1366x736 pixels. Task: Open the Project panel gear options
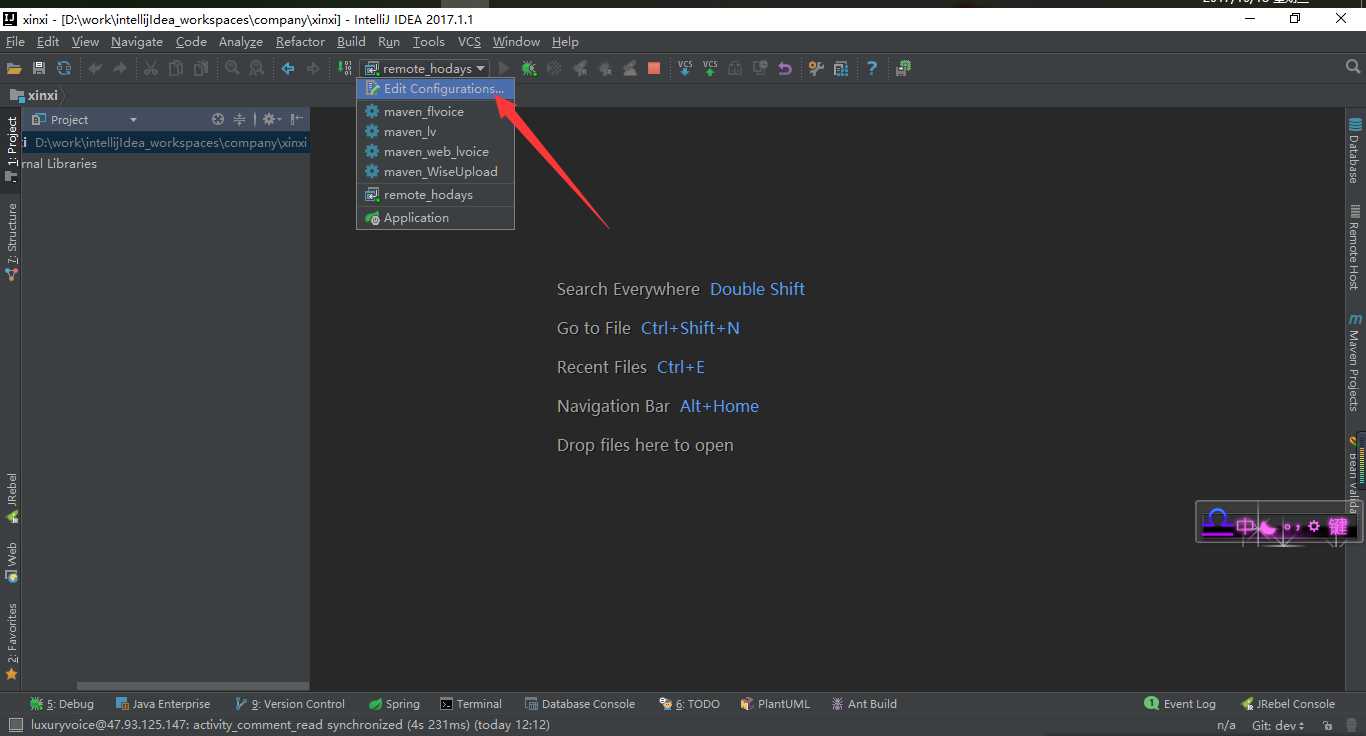pyautogui.click(x=271, y=119)
